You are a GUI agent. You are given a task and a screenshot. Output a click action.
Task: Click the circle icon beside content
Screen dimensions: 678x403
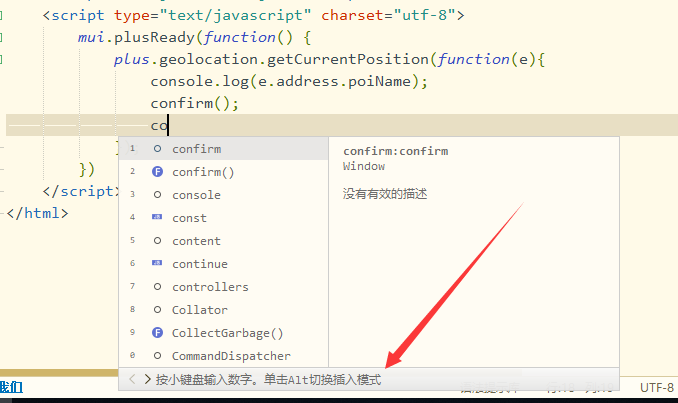point(157,241)
